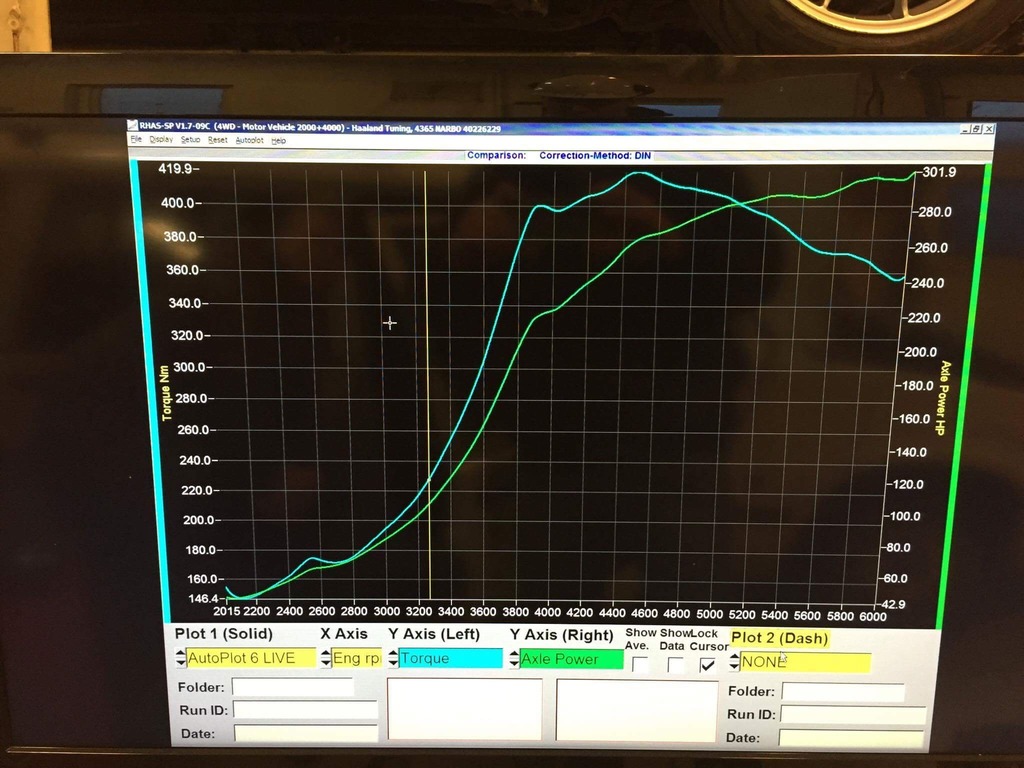Select the cyan Torque axis field
This screenshot has height=768, width=1024.
(x=451, y=658)
